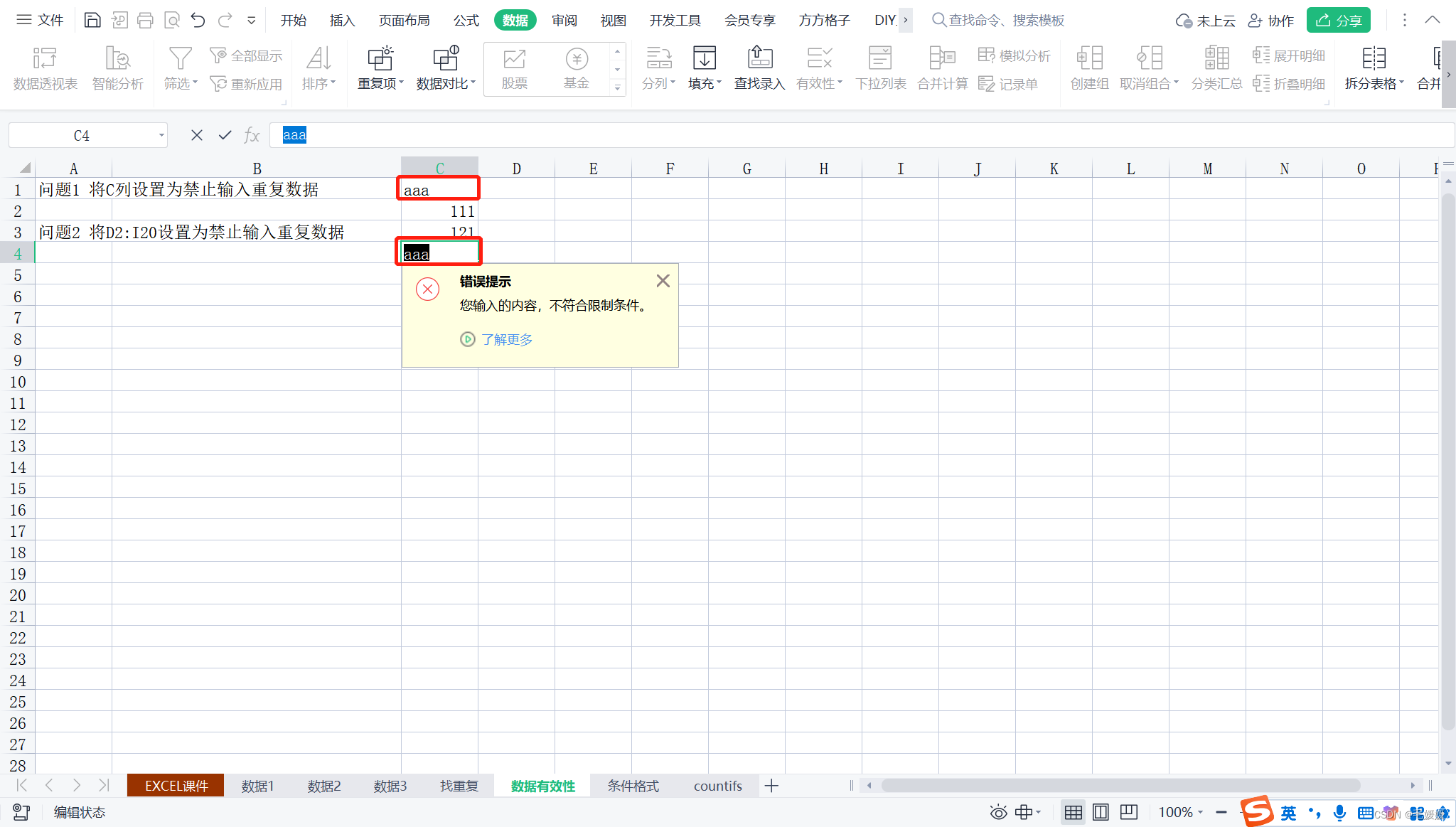Click the Print Preview icon

pyautogui.click(x=171, y=20)
